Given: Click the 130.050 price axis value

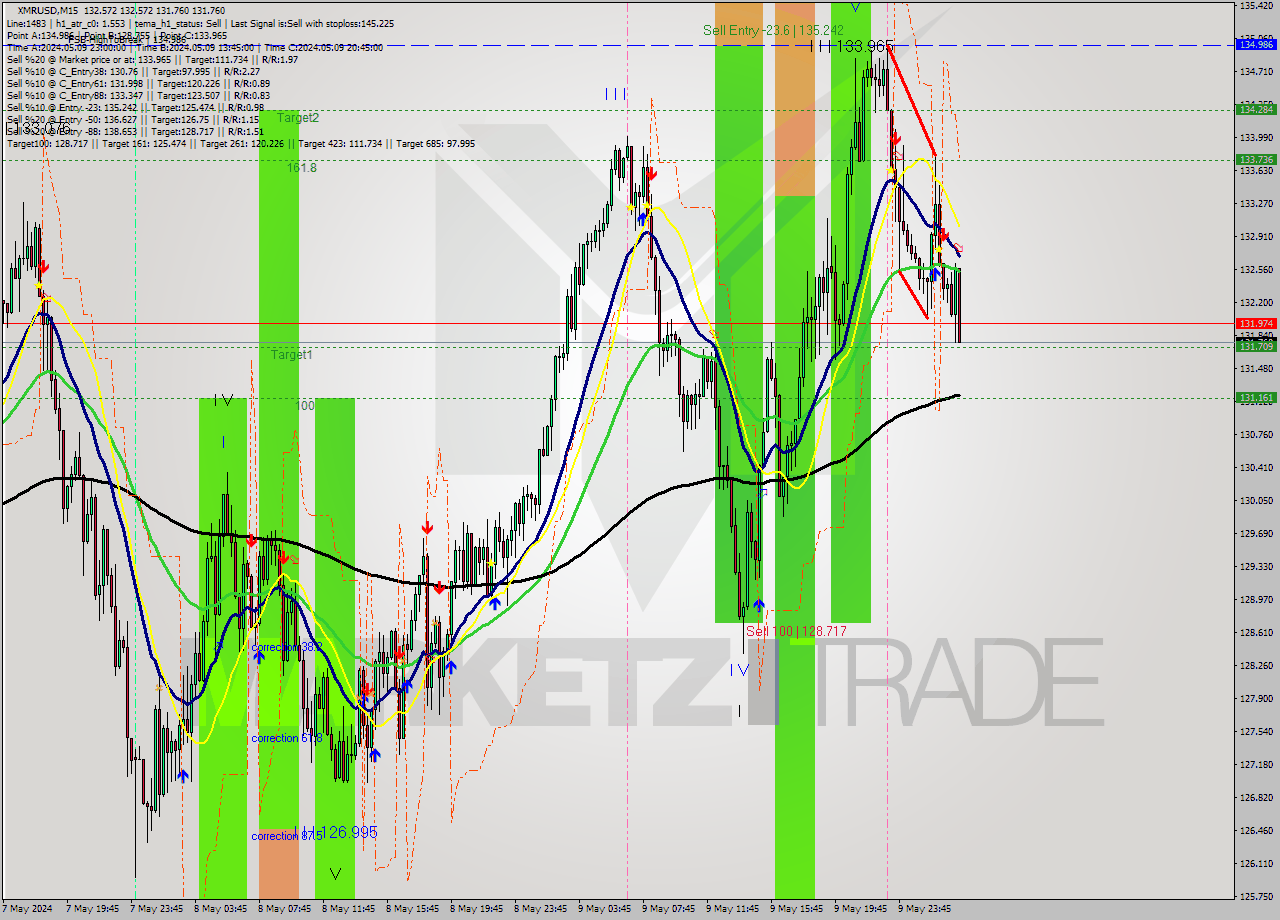Looking at the screenshot, I should tap(1256, 501).
